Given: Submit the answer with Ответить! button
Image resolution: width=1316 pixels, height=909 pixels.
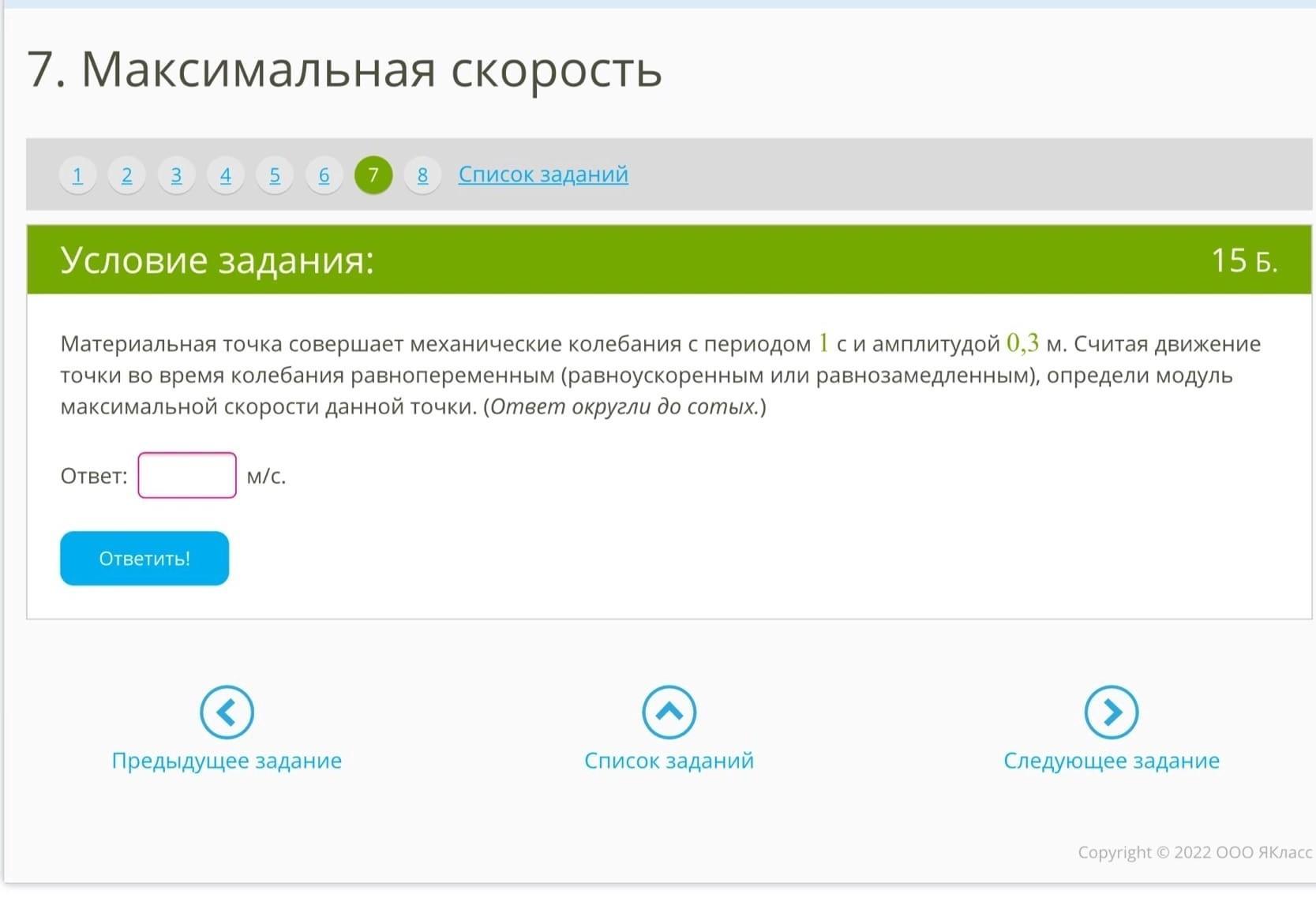Looking at the screenshot, I should pyautogui.click(x=144, y=559).
